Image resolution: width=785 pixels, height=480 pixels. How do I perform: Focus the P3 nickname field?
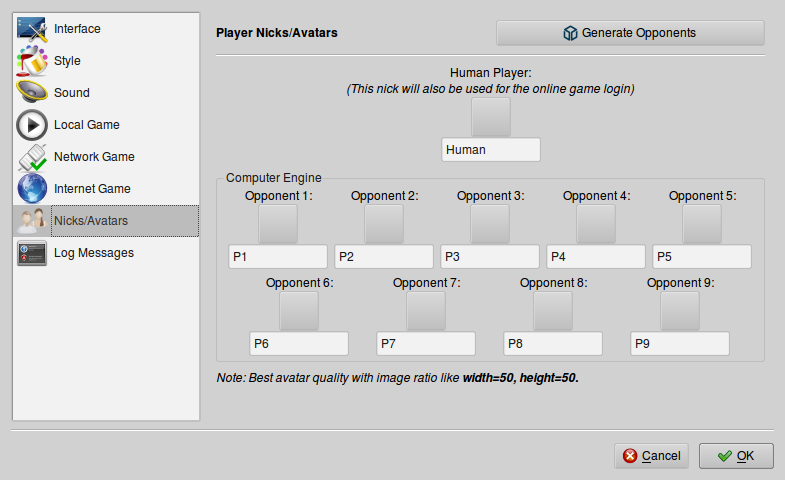click(490, 257)
